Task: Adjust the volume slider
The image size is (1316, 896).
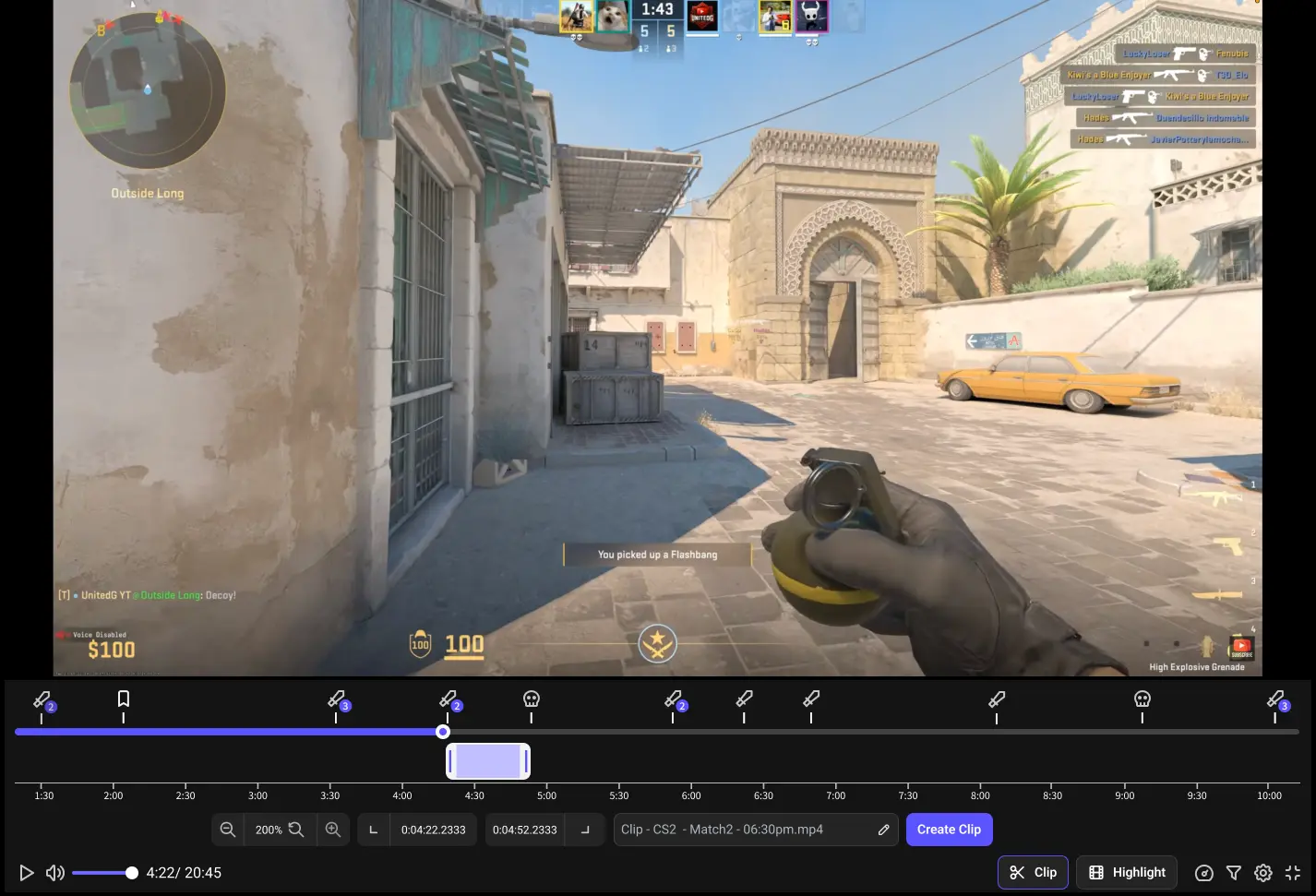Action: [x=104, y=873]
